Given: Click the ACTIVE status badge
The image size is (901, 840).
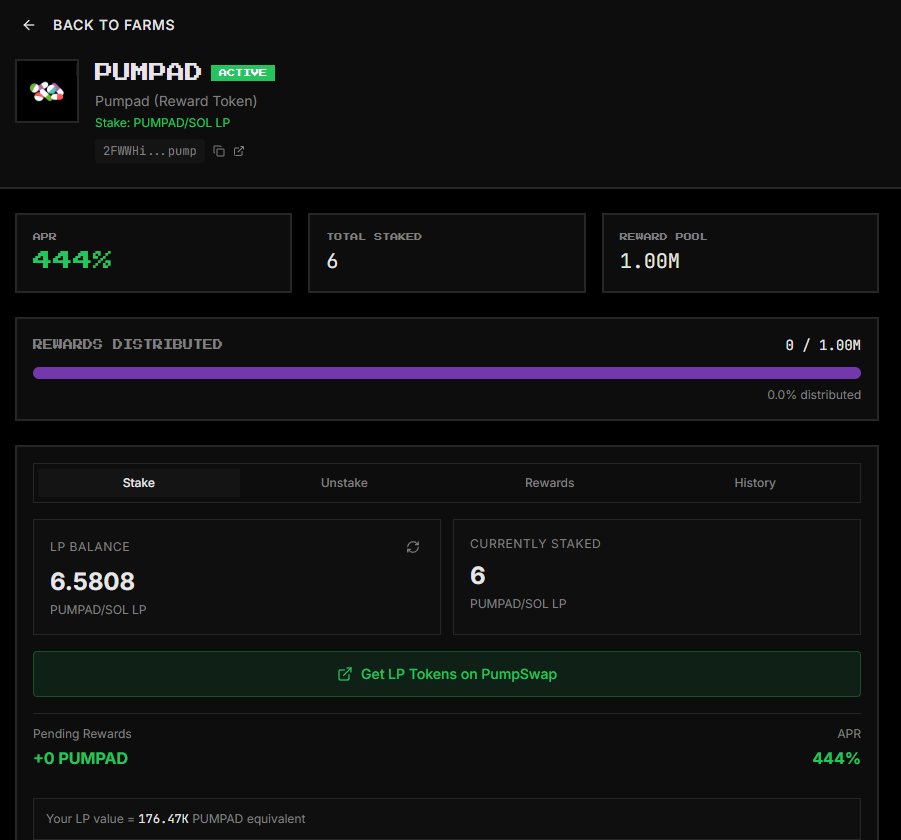Looking at the screenshot, I should [x=242, y=72].
